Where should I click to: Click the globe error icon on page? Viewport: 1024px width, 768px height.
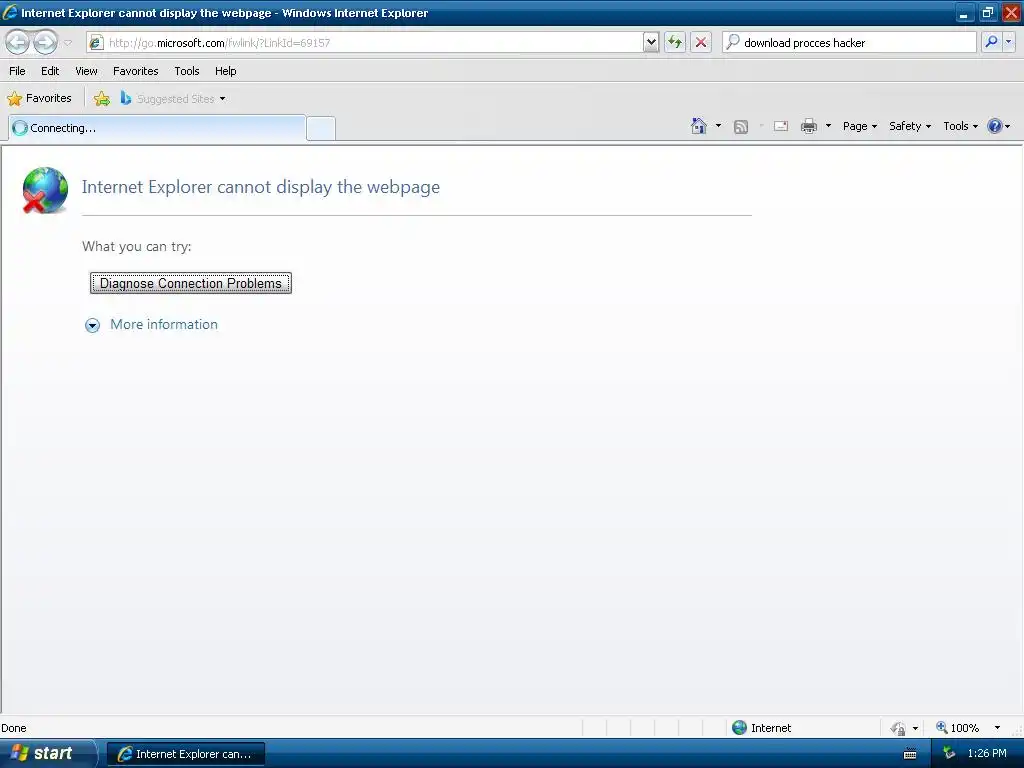44,190
